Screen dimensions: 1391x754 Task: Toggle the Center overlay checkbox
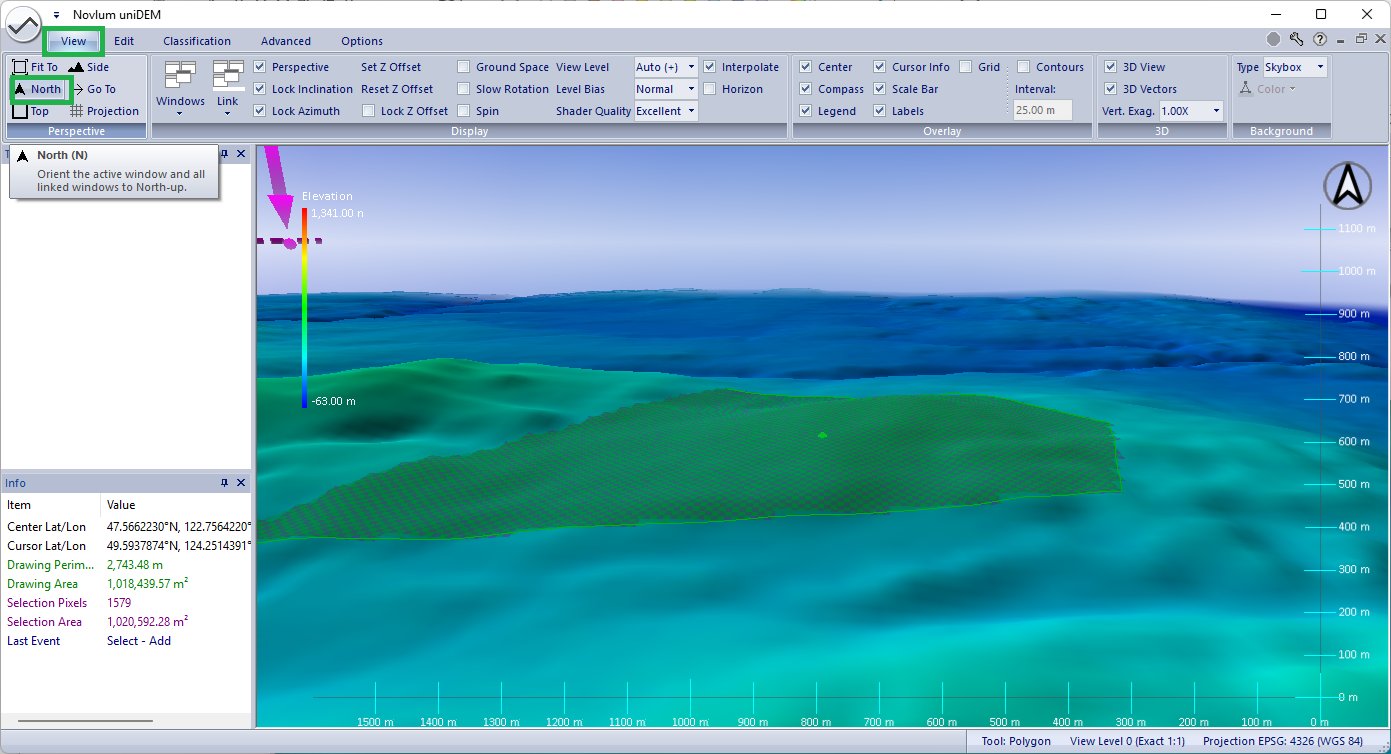[x=806, y=67]
